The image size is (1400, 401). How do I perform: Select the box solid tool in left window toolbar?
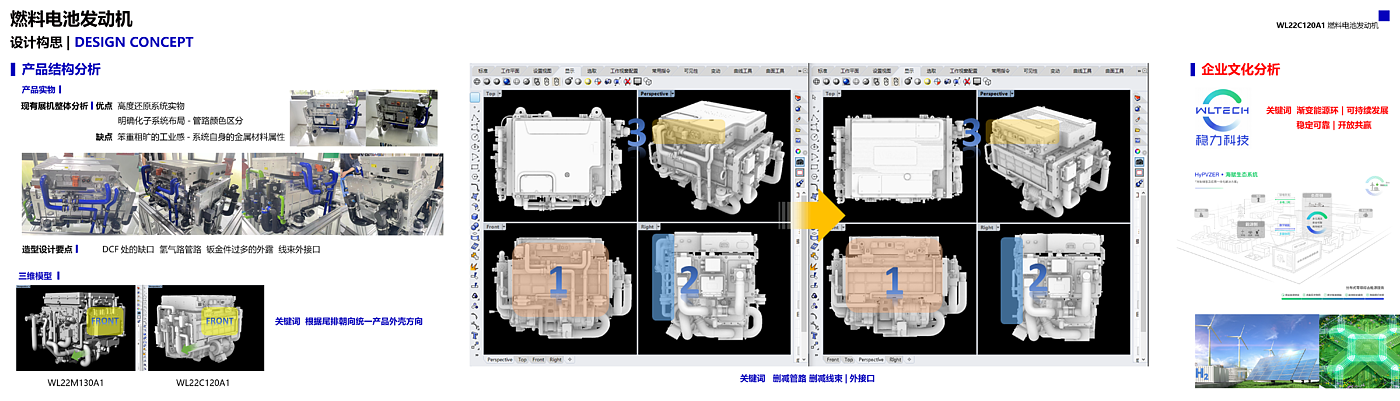[x=475, y=215]
